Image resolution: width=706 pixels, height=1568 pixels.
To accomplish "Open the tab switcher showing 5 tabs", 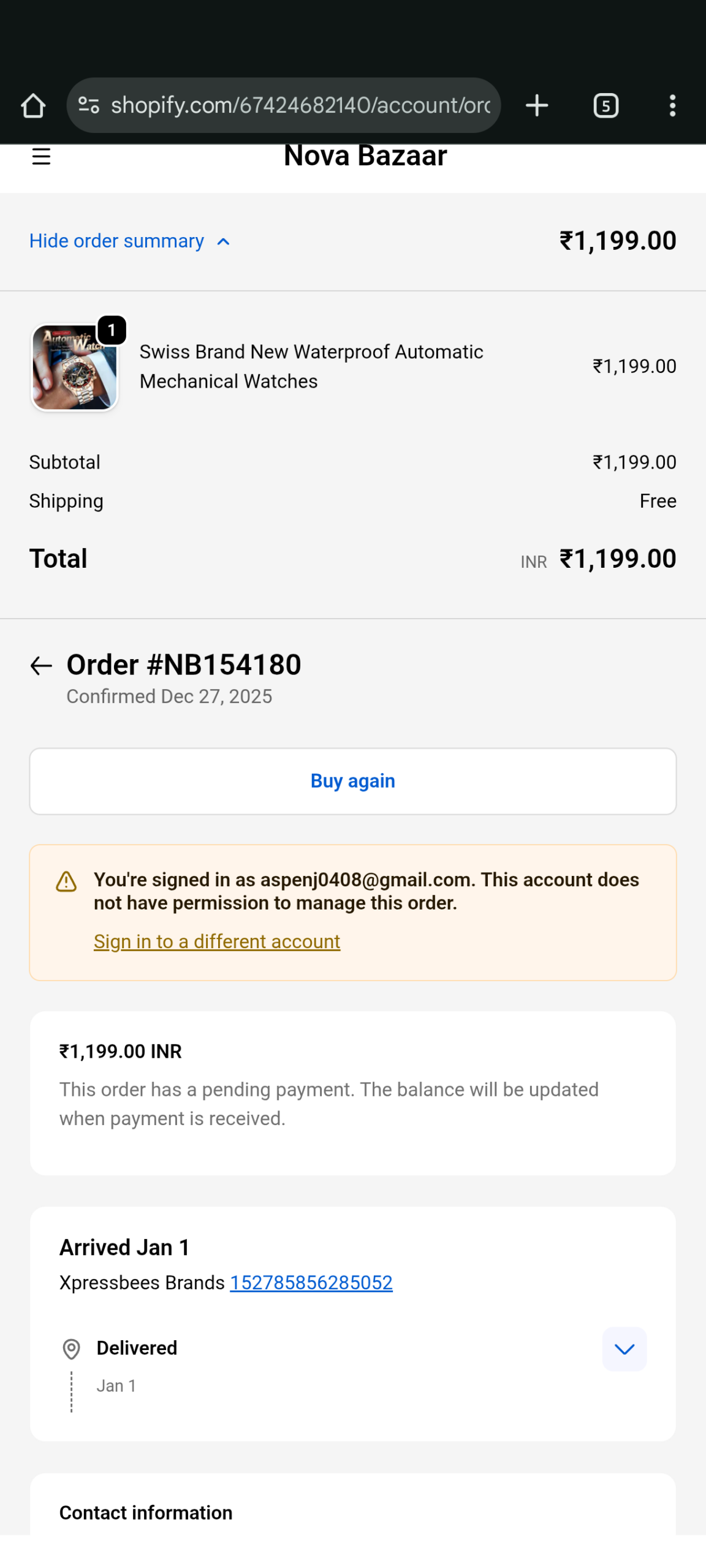I will [x=605, y=105].
